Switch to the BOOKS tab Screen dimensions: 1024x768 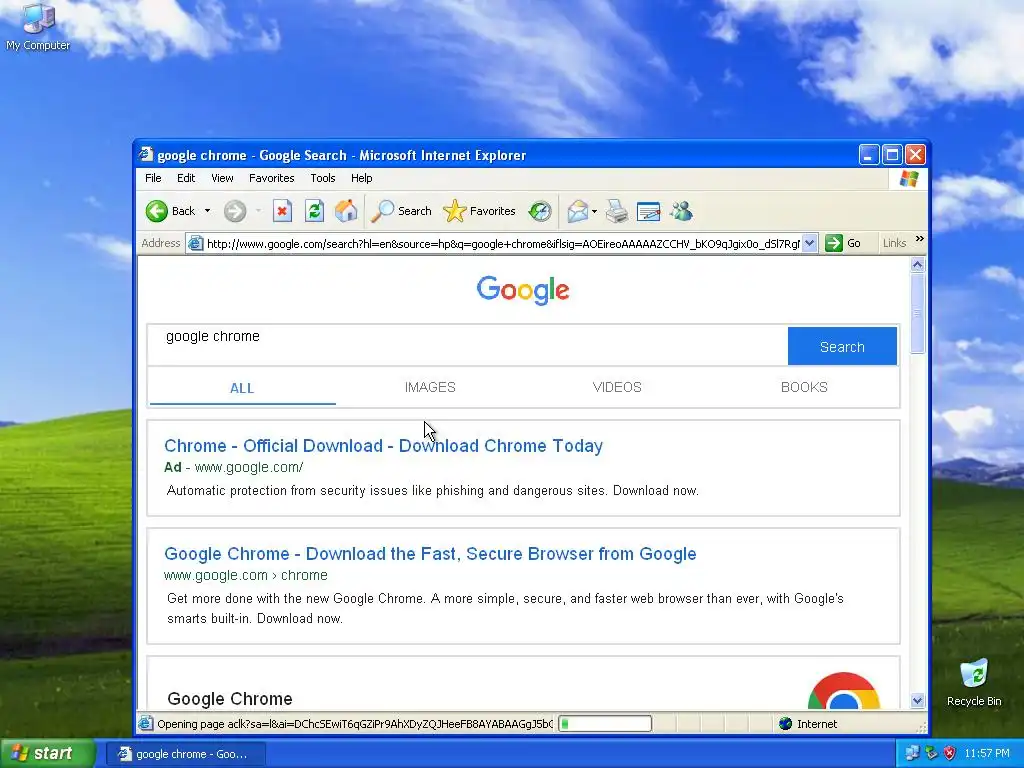[804, 387]
